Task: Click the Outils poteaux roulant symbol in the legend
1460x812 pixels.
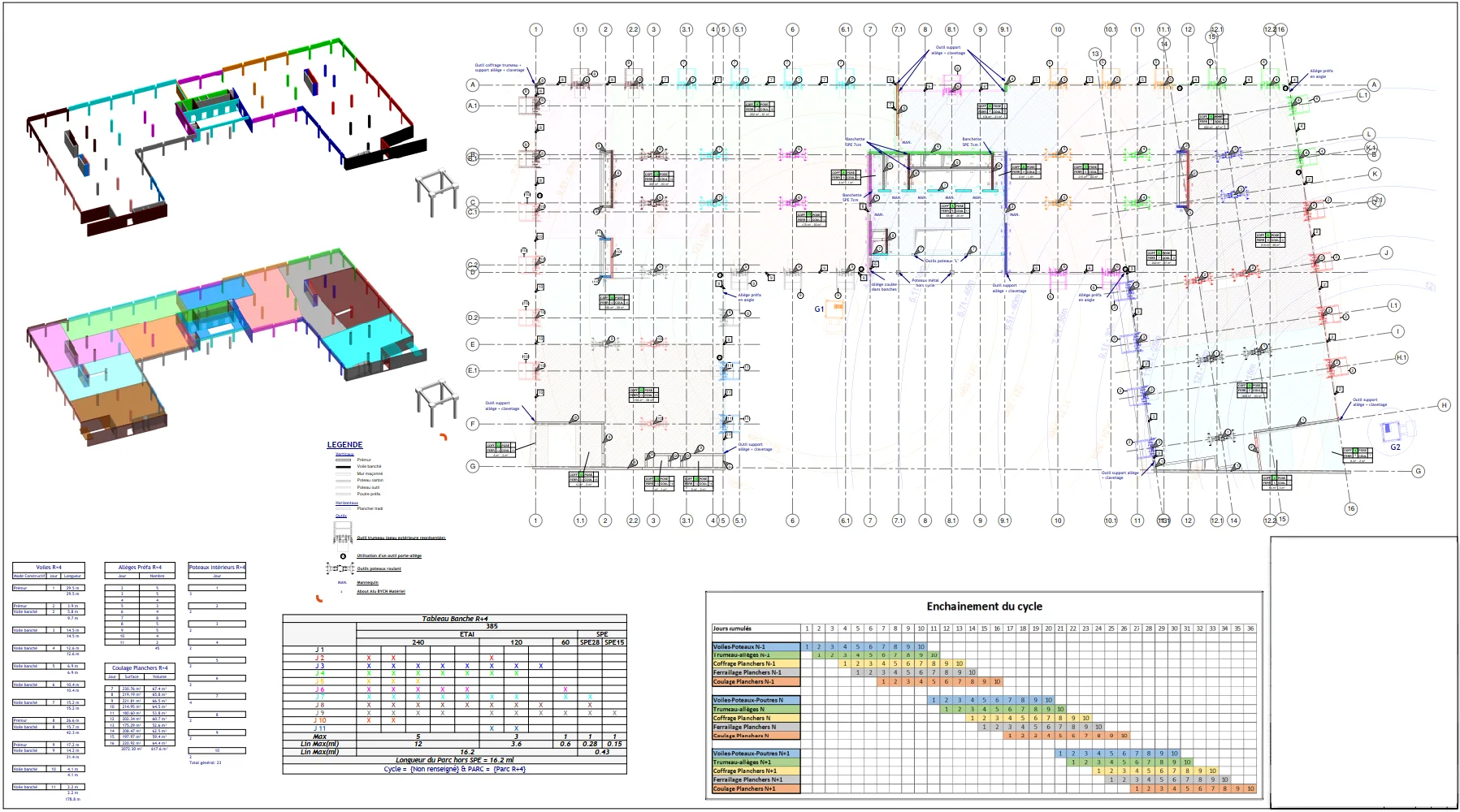Action: pos(340,568)
